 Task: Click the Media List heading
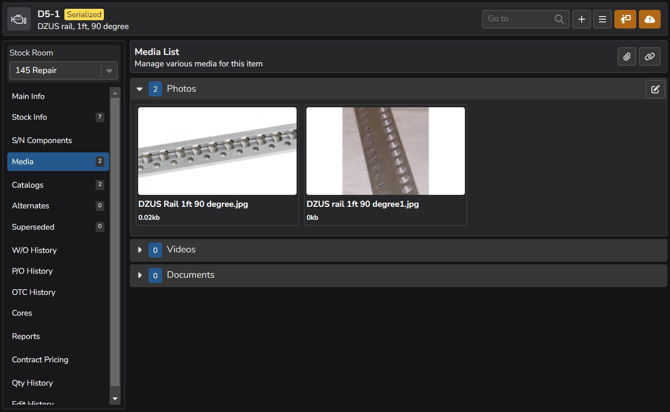[x=157, y=52]
